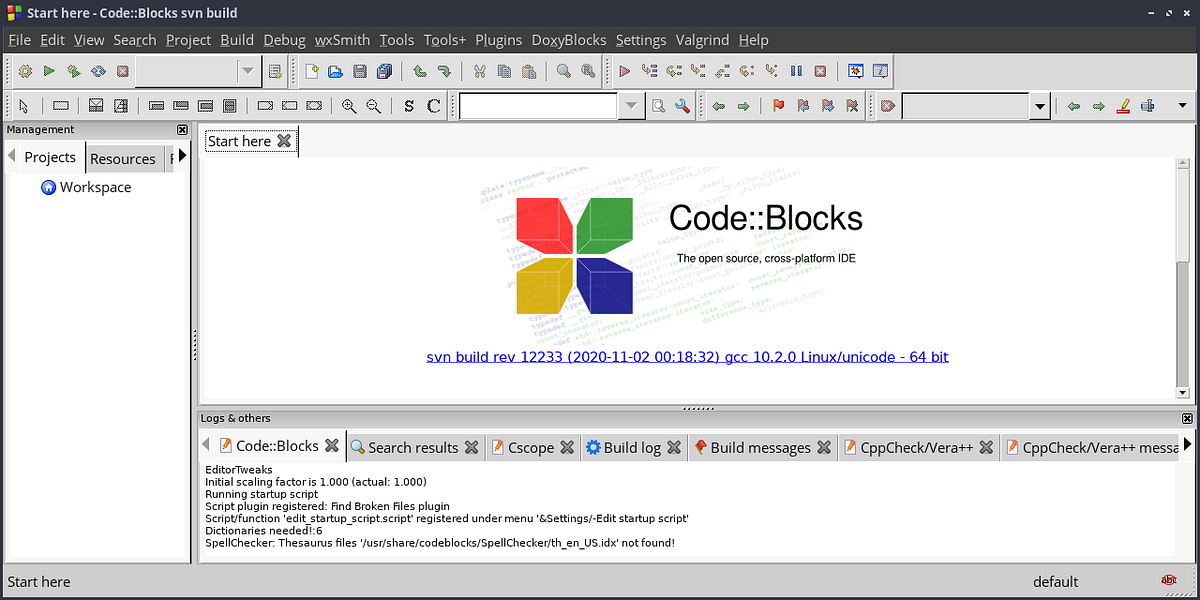Click the Next bookmark flag icon
The height and width of the screenshot is (600, 1200).
827,106
